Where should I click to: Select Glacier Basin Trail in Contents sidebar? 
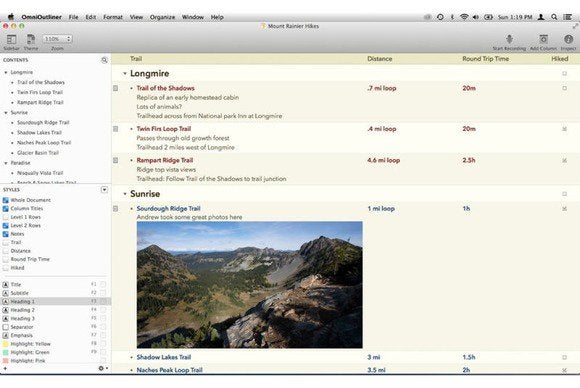38,153
